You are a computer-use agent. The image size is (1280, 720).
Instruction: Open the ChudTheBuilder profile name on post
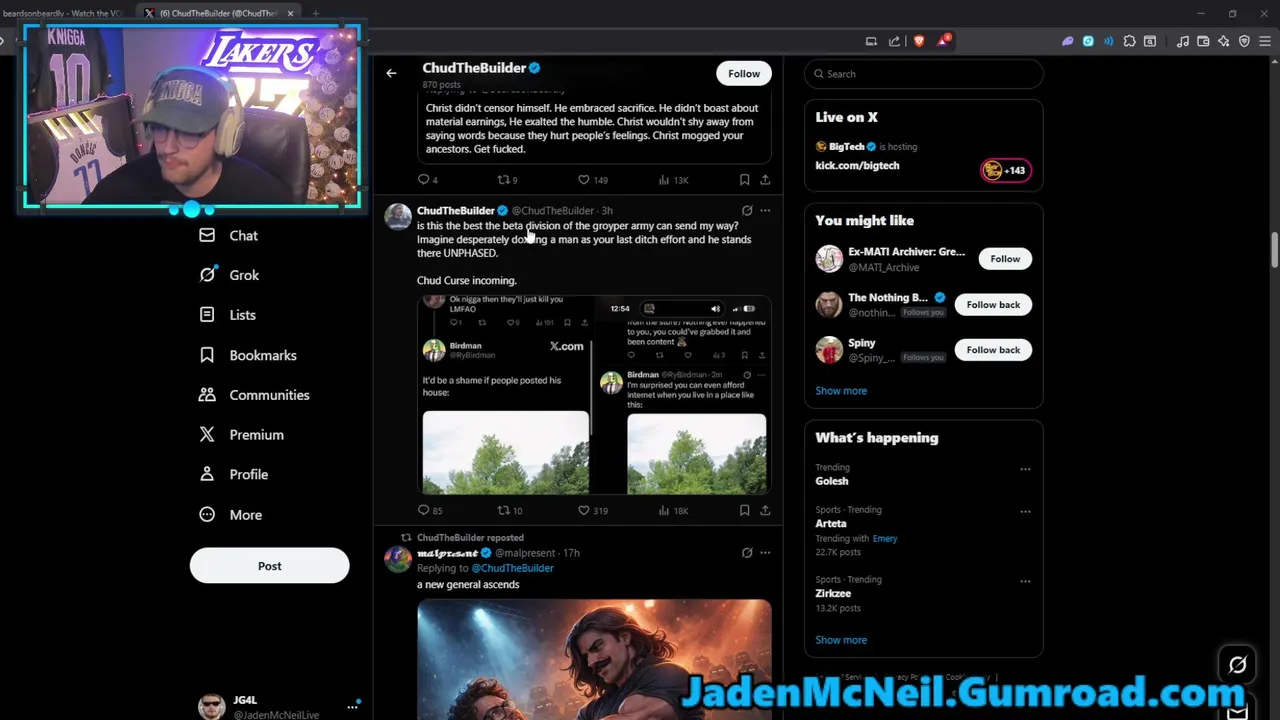[x=456, y=211]
